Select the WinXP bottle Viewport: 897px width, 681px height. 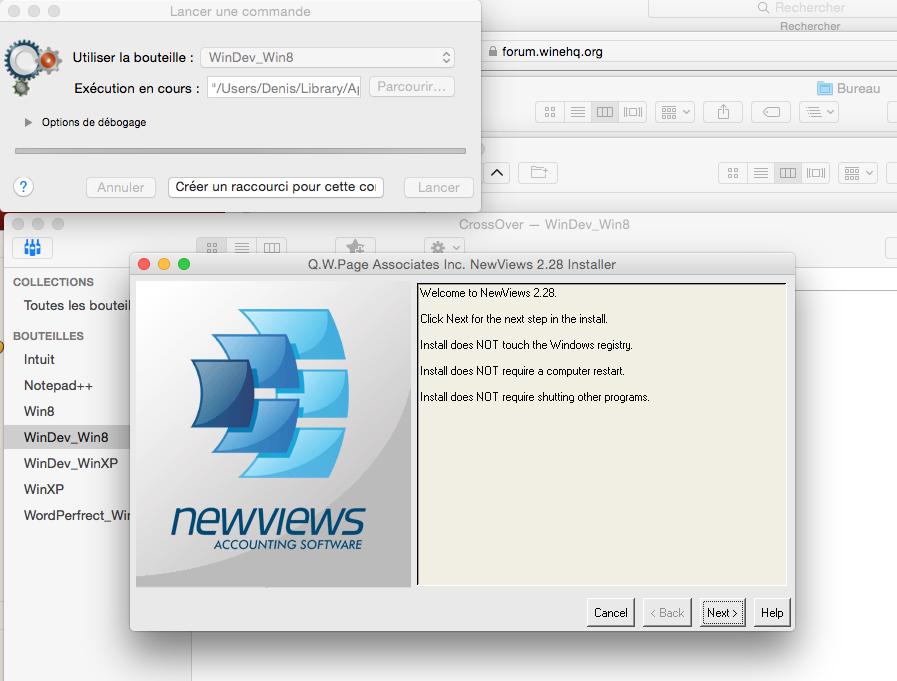[x=43, y=489]
